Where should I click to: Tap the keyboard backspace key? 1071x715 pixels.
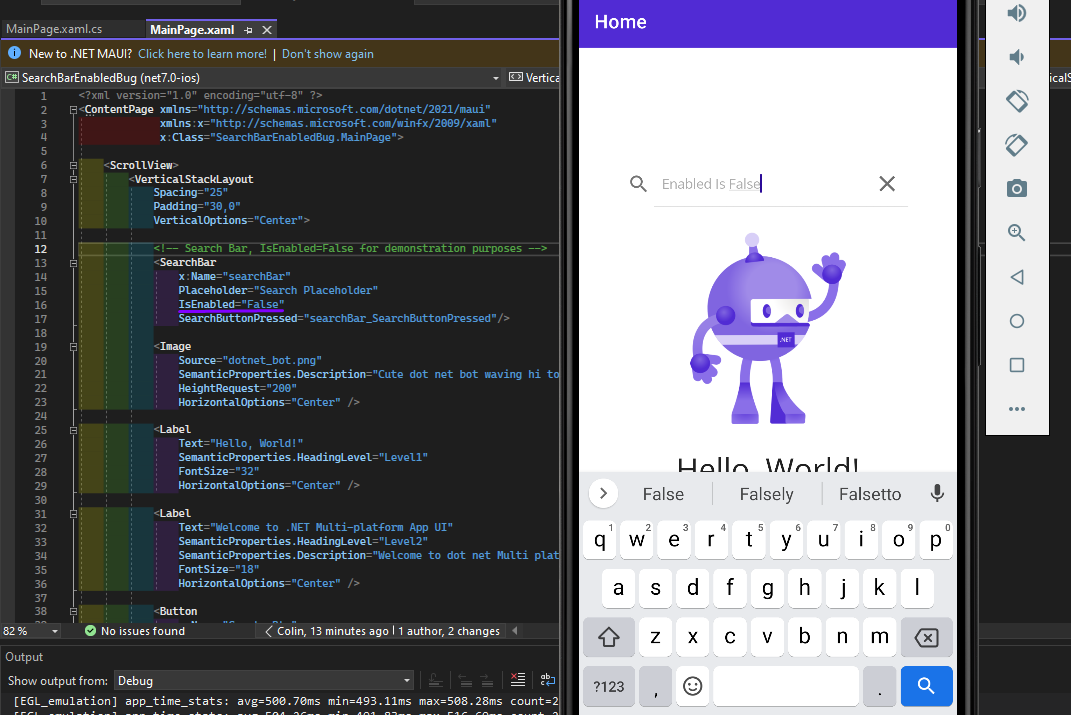click(x=926, y=637)
